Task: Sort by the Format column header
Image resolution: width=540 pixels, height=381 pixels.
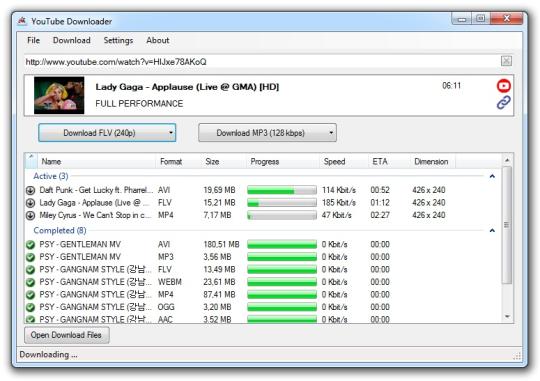Action: (178, 161)
